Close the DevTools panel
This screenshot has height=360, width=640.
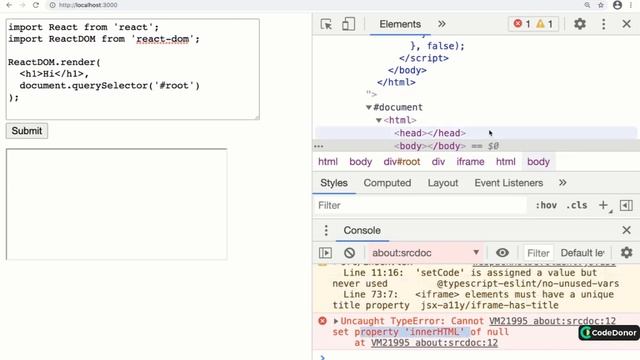(x=627, y=24)
